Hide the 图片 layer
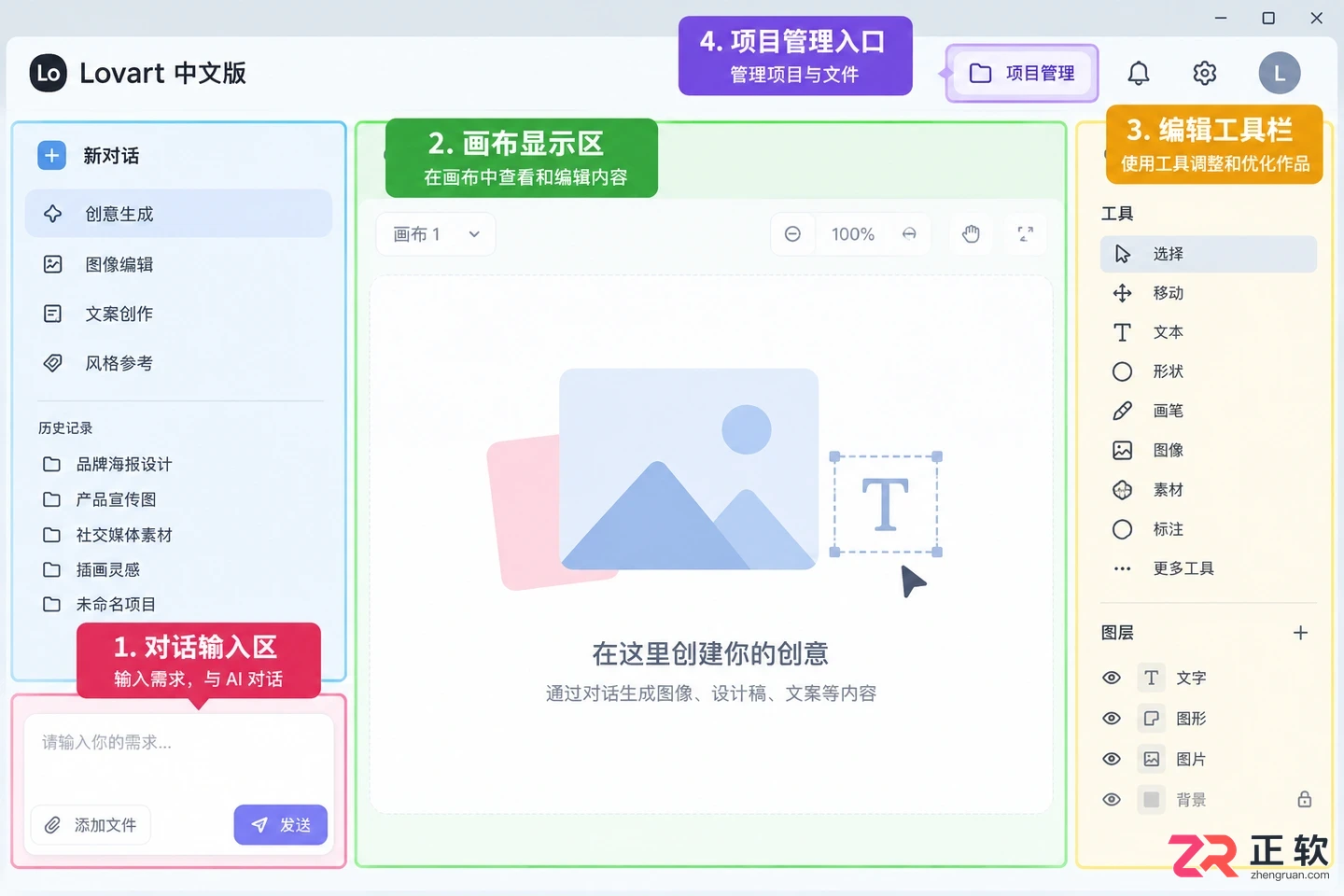This screenshot has height=896, width=1344. pyautogui.click(x=1112, y=759)
